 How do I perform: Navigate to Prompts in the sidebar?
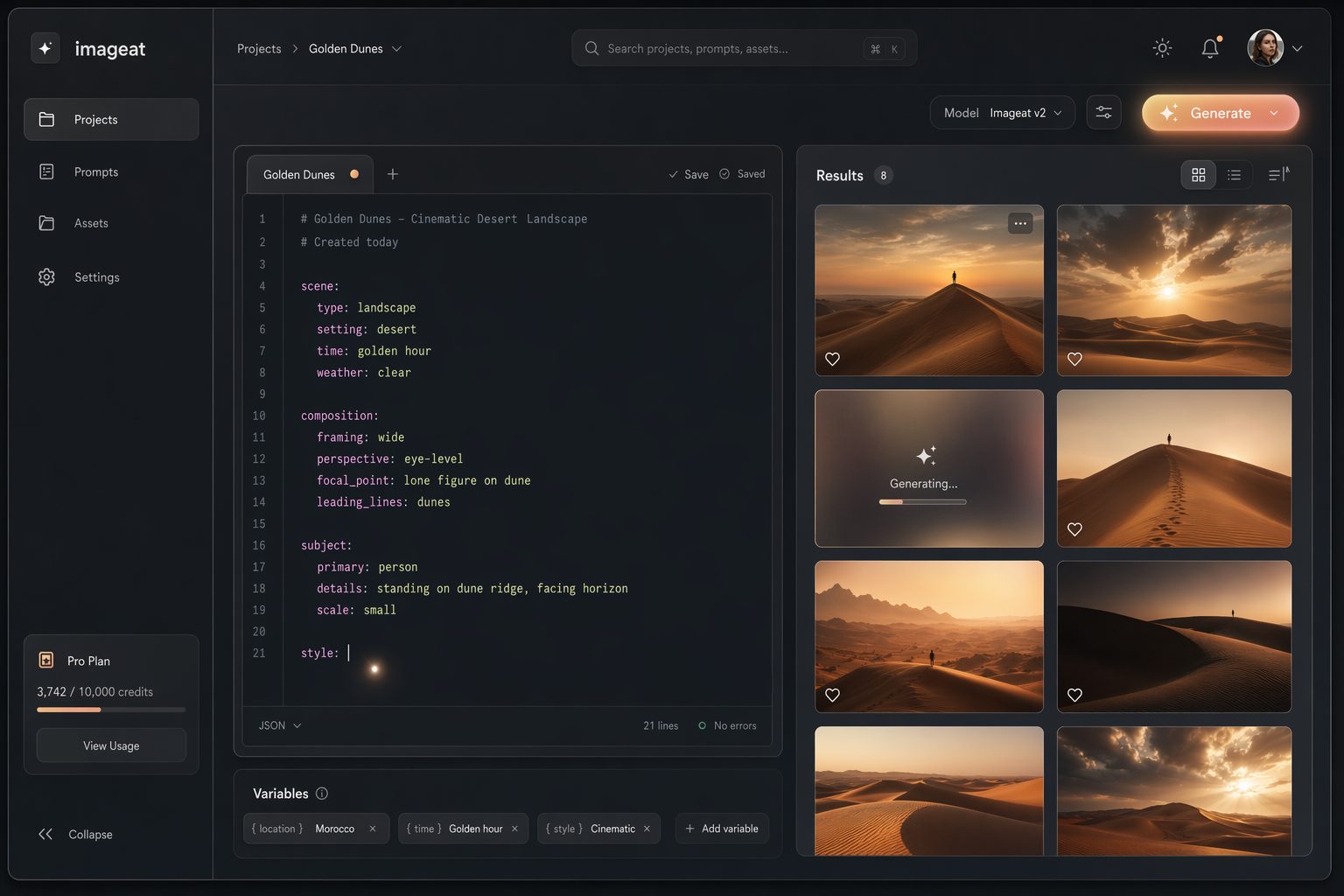[x=96, y=171]
